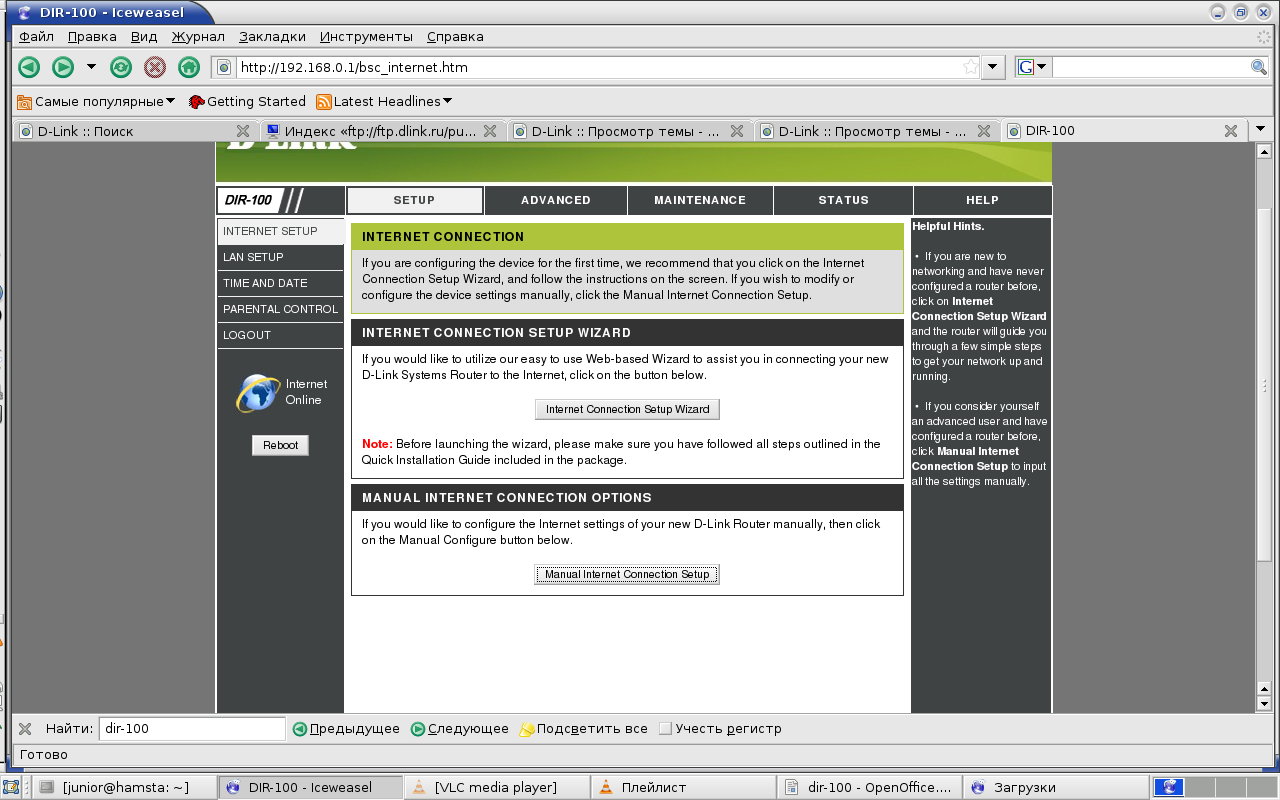This screenshot has height=800, width=1280.
Task: Focus the Найти find text field
Action: point(192,729)
